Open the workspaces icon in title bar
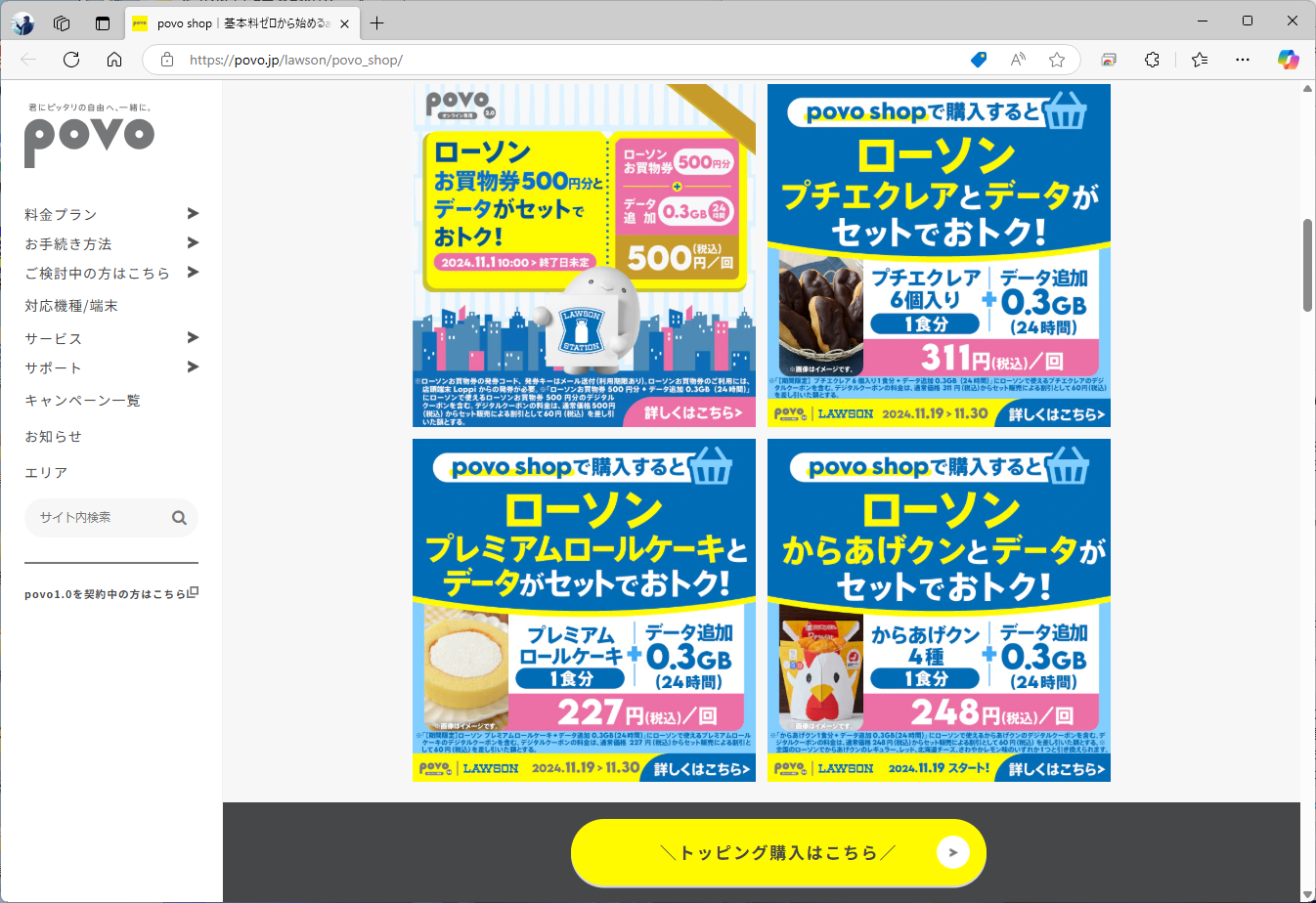 tap(62, 23)
